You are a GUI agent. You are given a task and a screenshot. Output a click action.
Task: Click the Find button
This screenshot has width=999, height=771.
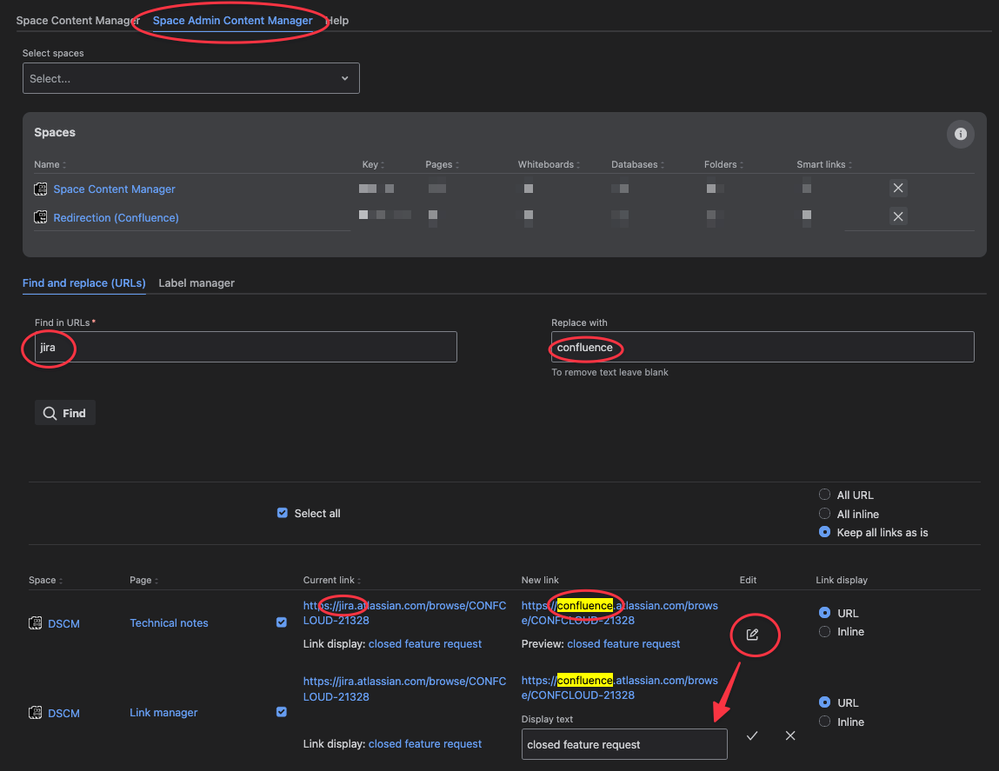[65, 413]
